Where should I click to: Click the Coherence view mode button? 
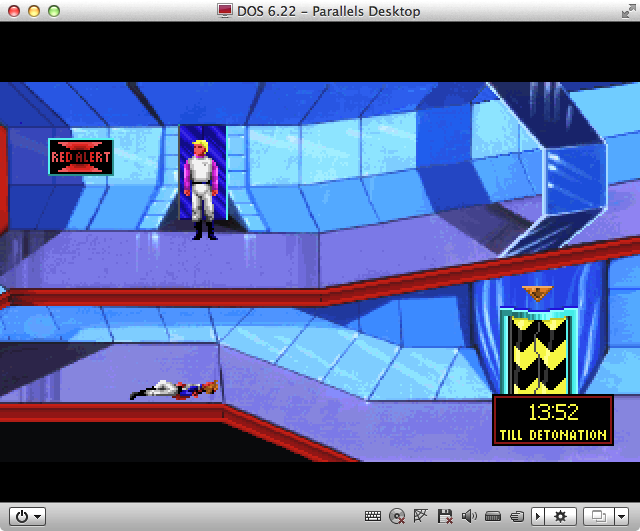599,516
